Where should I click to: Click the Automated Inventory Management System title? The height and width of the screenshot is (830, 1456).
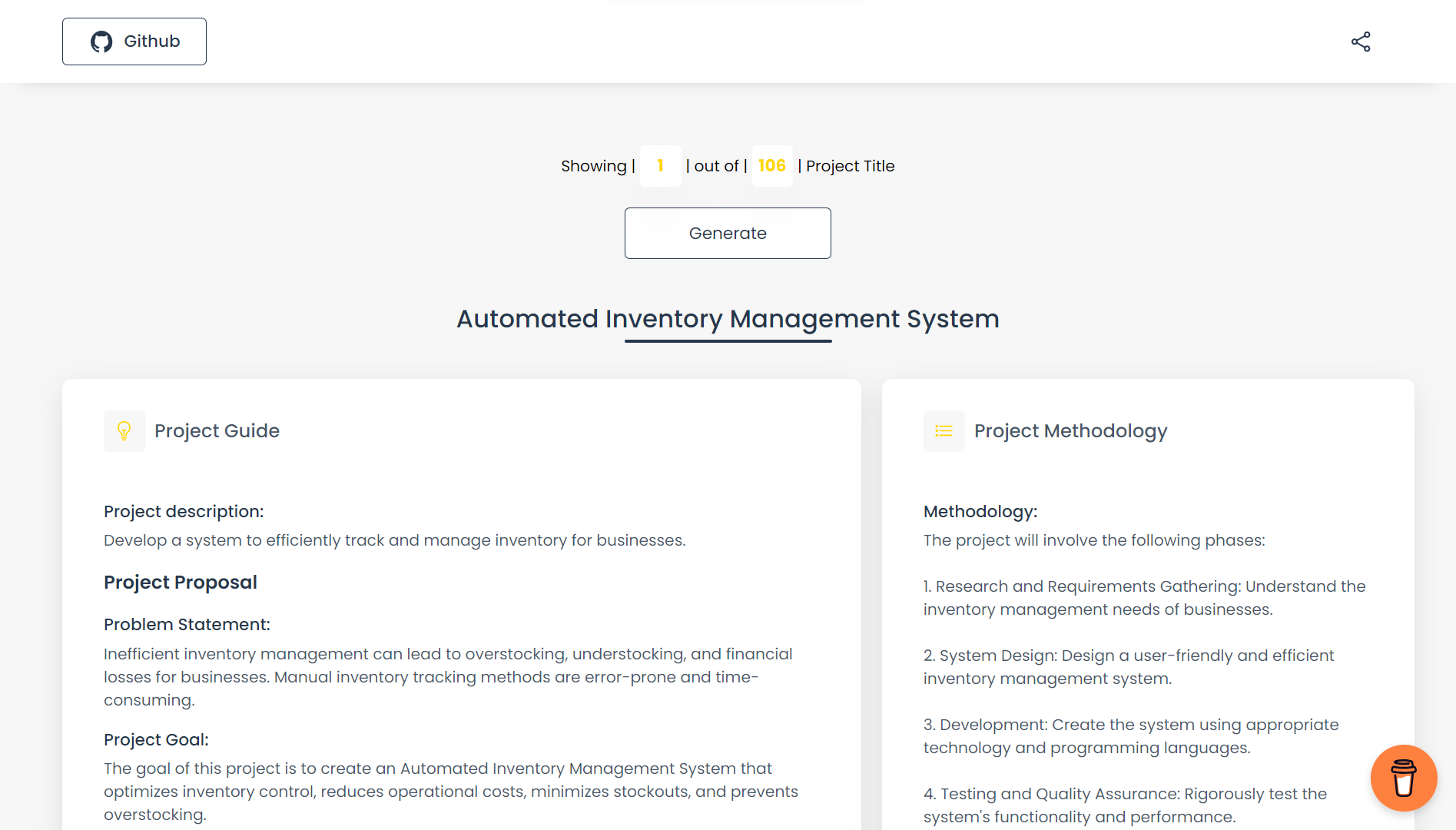(728, 319)
